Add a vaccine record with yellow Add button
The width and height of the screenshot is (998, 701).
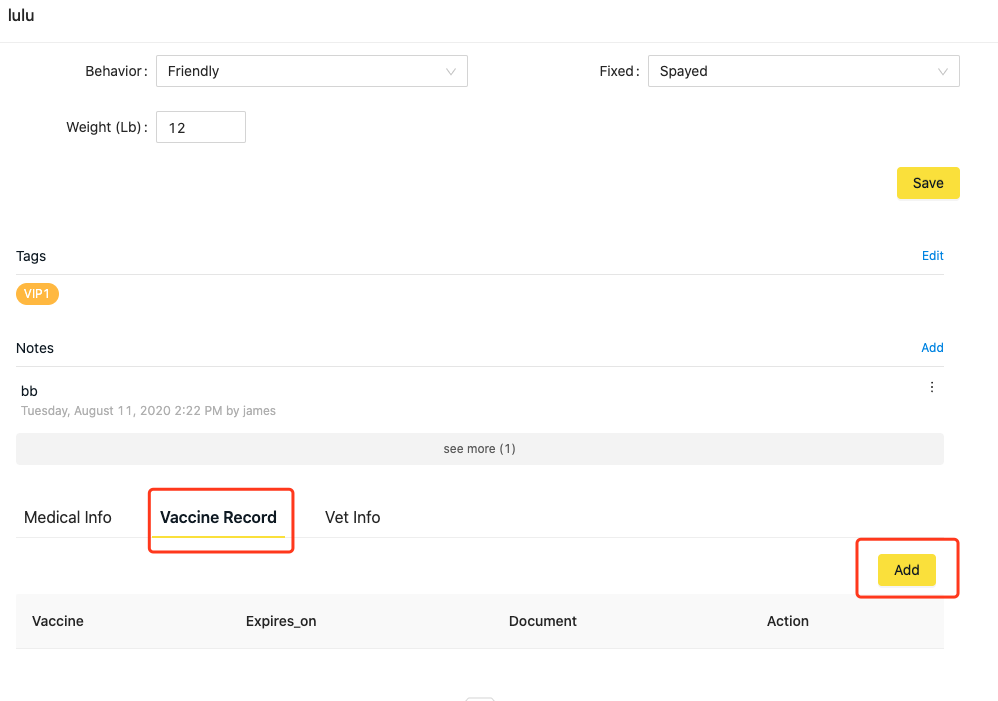(907, 570)
